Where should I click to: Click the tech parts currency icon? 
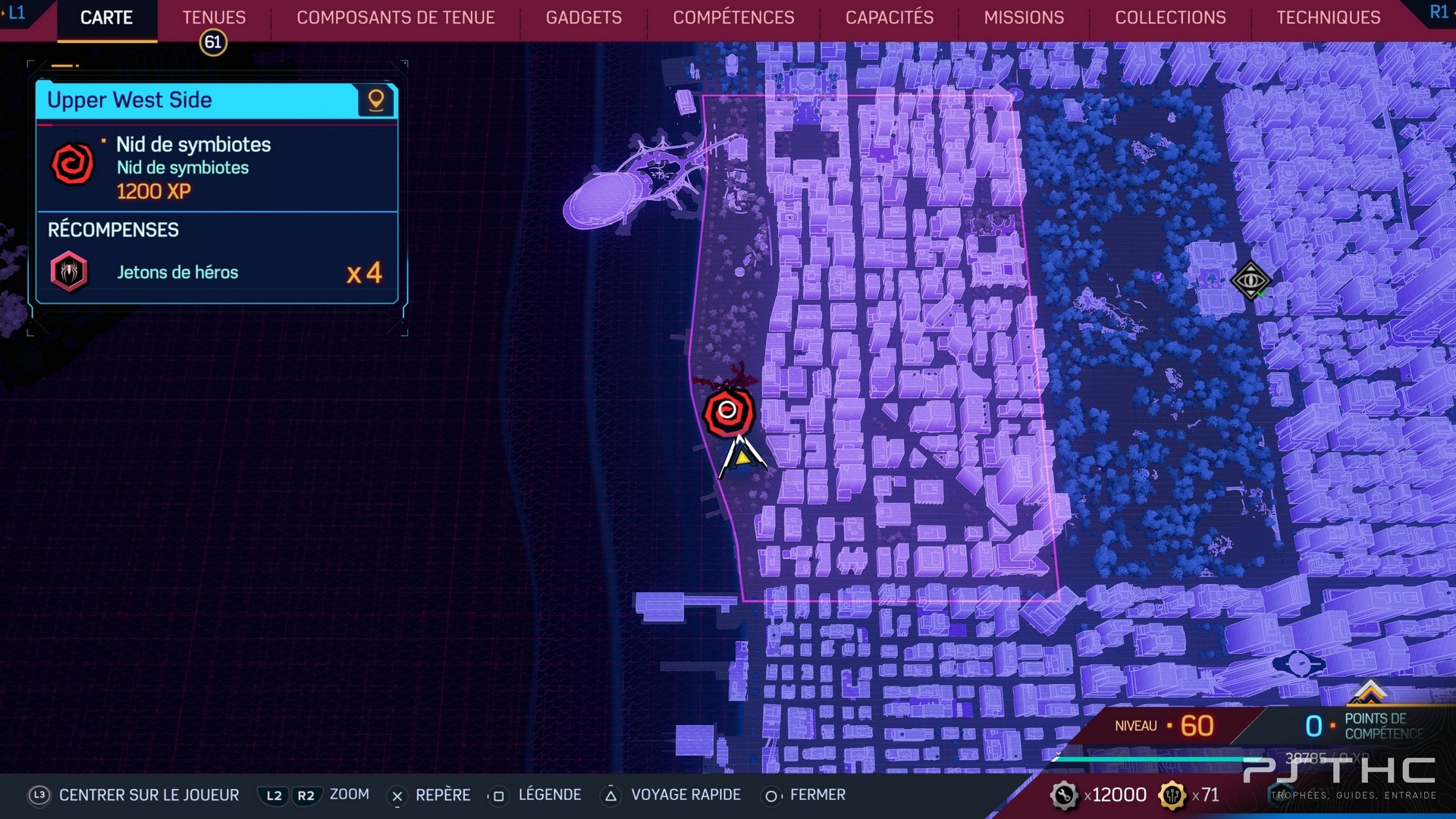[x=1064, y=795]
